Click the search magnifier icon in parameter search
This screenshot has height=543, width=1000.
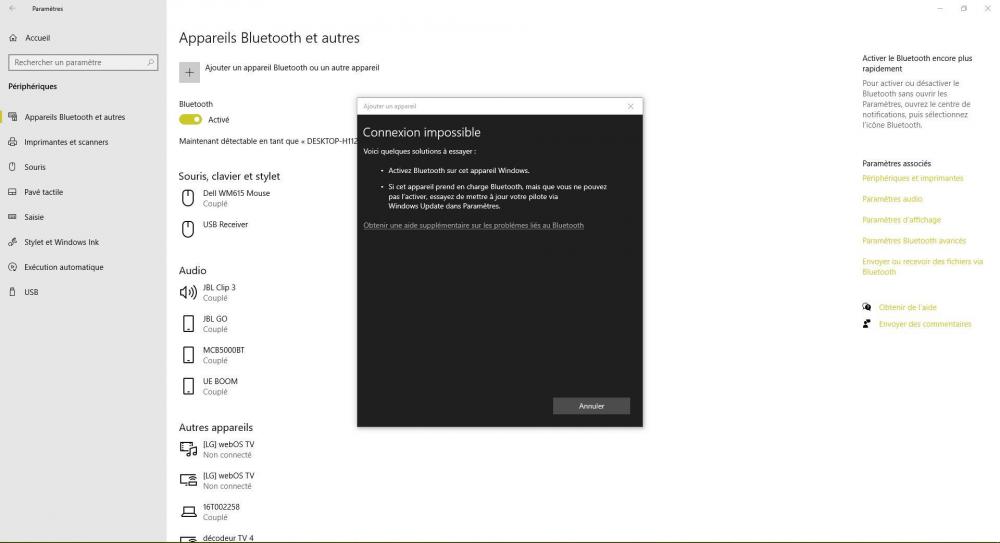coord(151,63)
